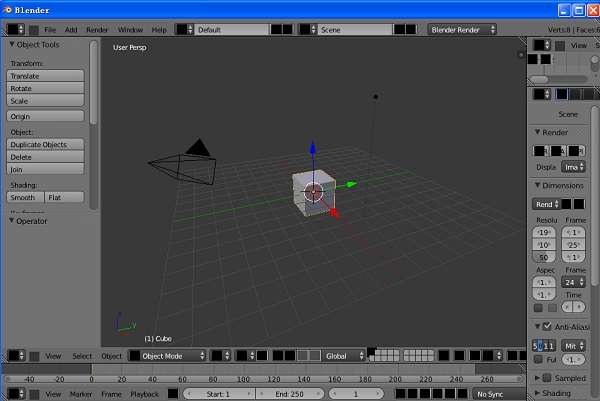The width and height of the screenshot is (600, 401).
Task: Open the Render menu in top bar
Action: [x=97, y=30]
